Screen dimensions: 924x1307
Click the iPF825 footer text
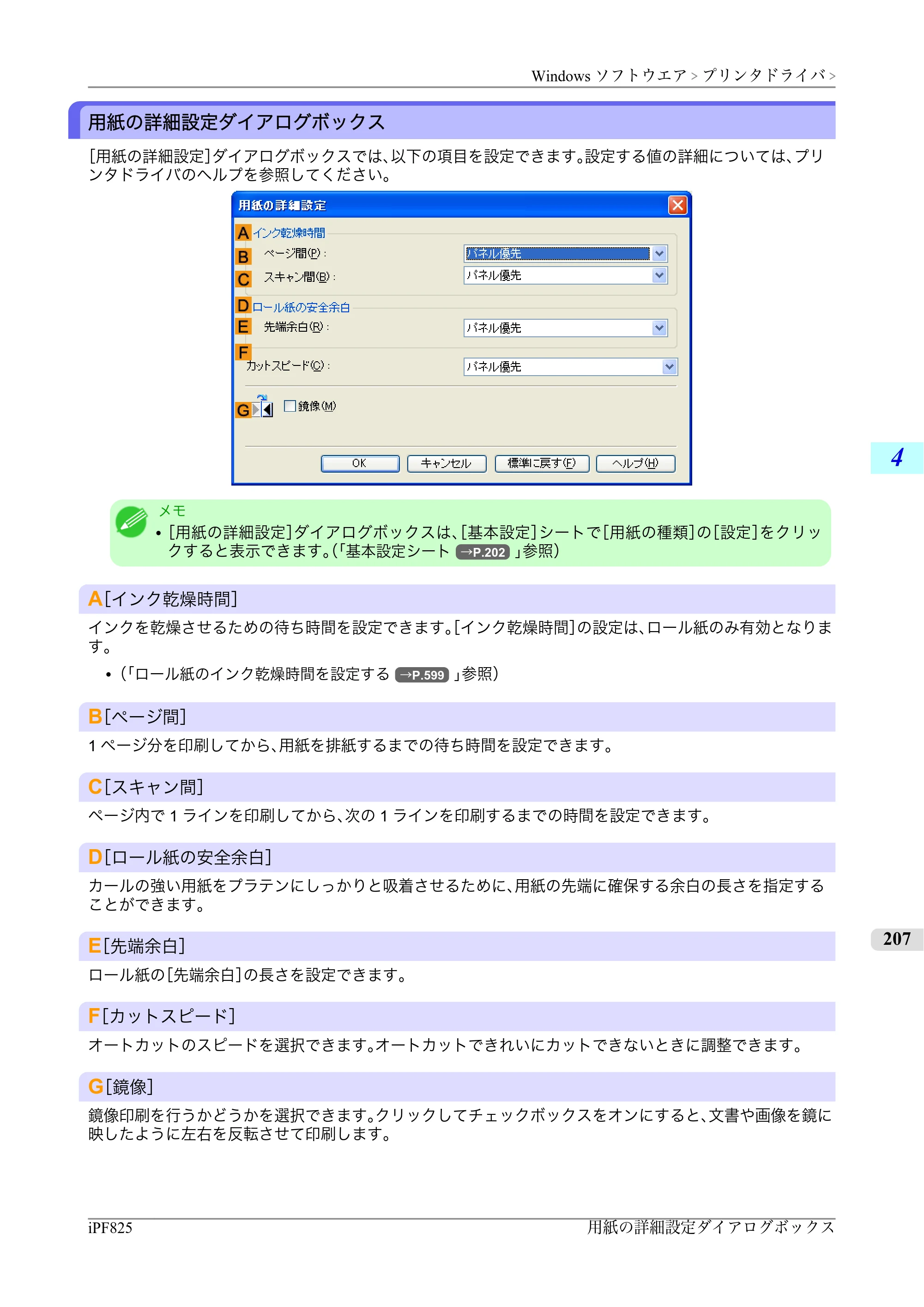point(110,1228)
